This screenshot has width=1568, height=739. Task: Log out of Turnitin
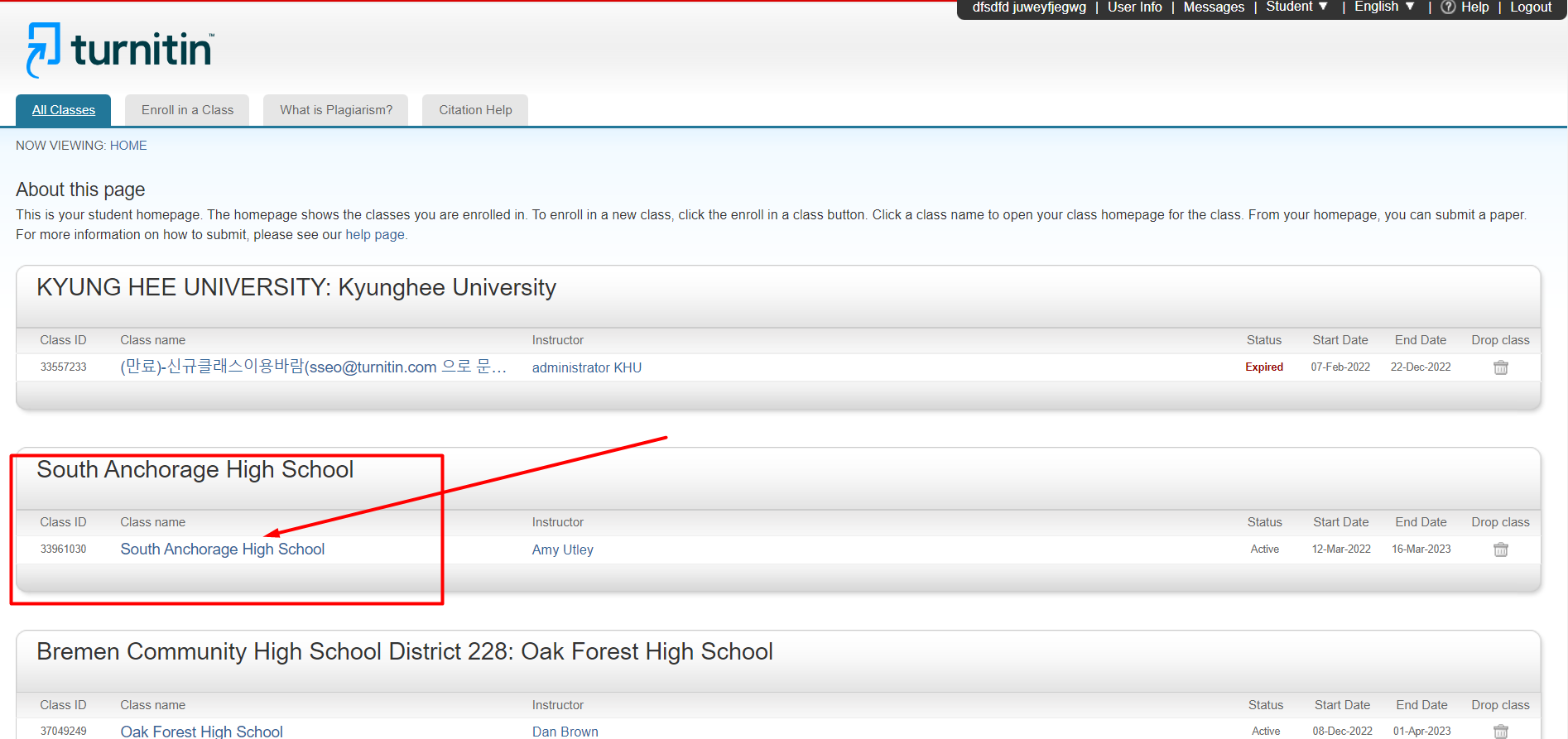coord(1531,7)
